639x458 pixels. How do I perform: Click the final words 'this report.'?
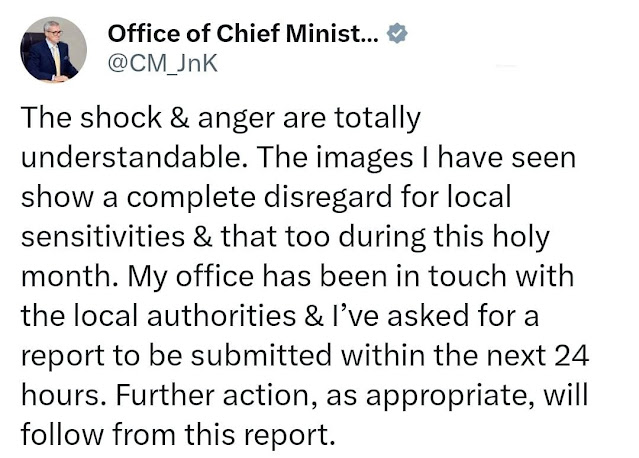click(x=260, y=436)
